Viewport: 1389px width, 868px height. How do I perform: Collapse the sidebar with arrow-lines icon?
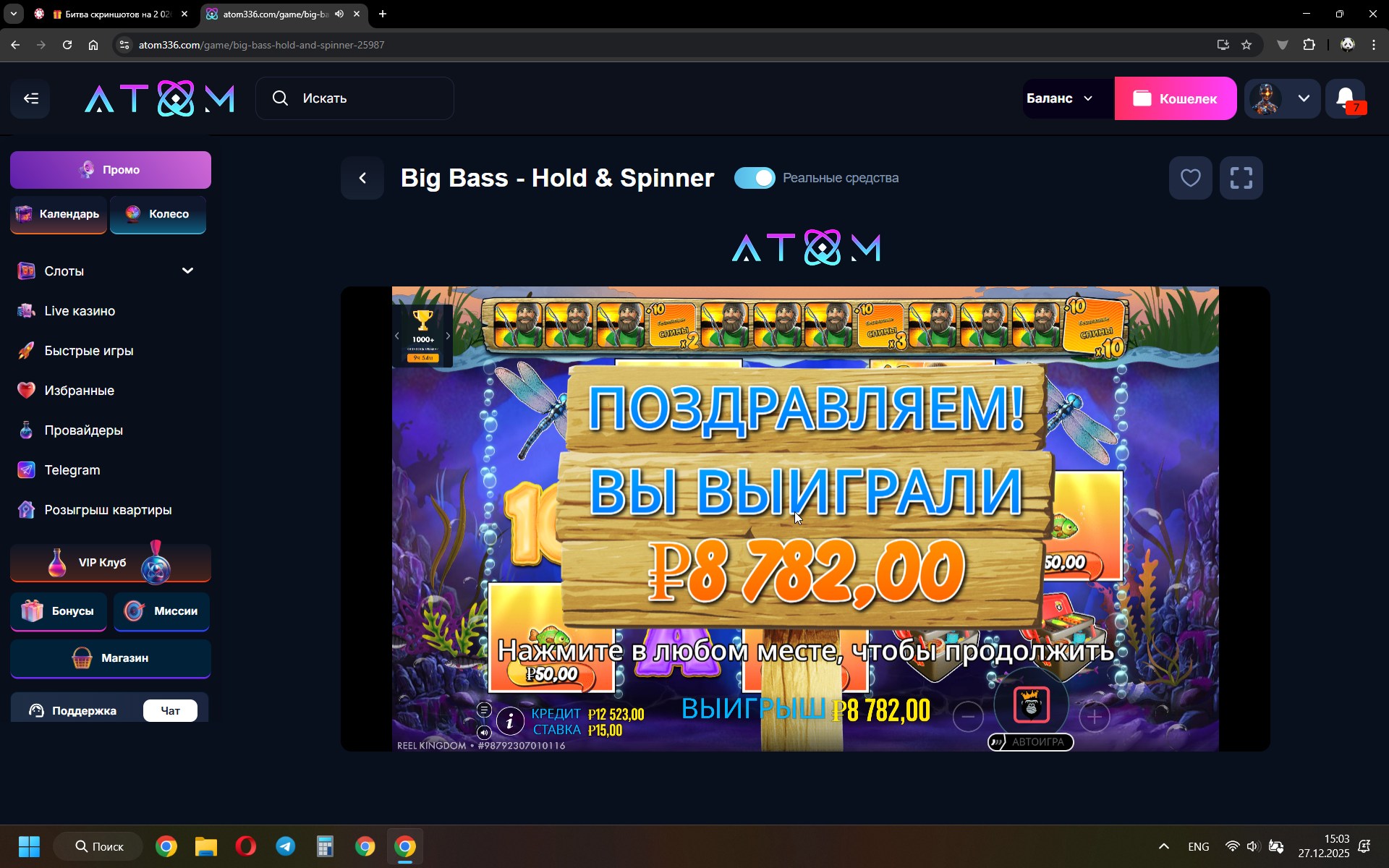[30, 98]
